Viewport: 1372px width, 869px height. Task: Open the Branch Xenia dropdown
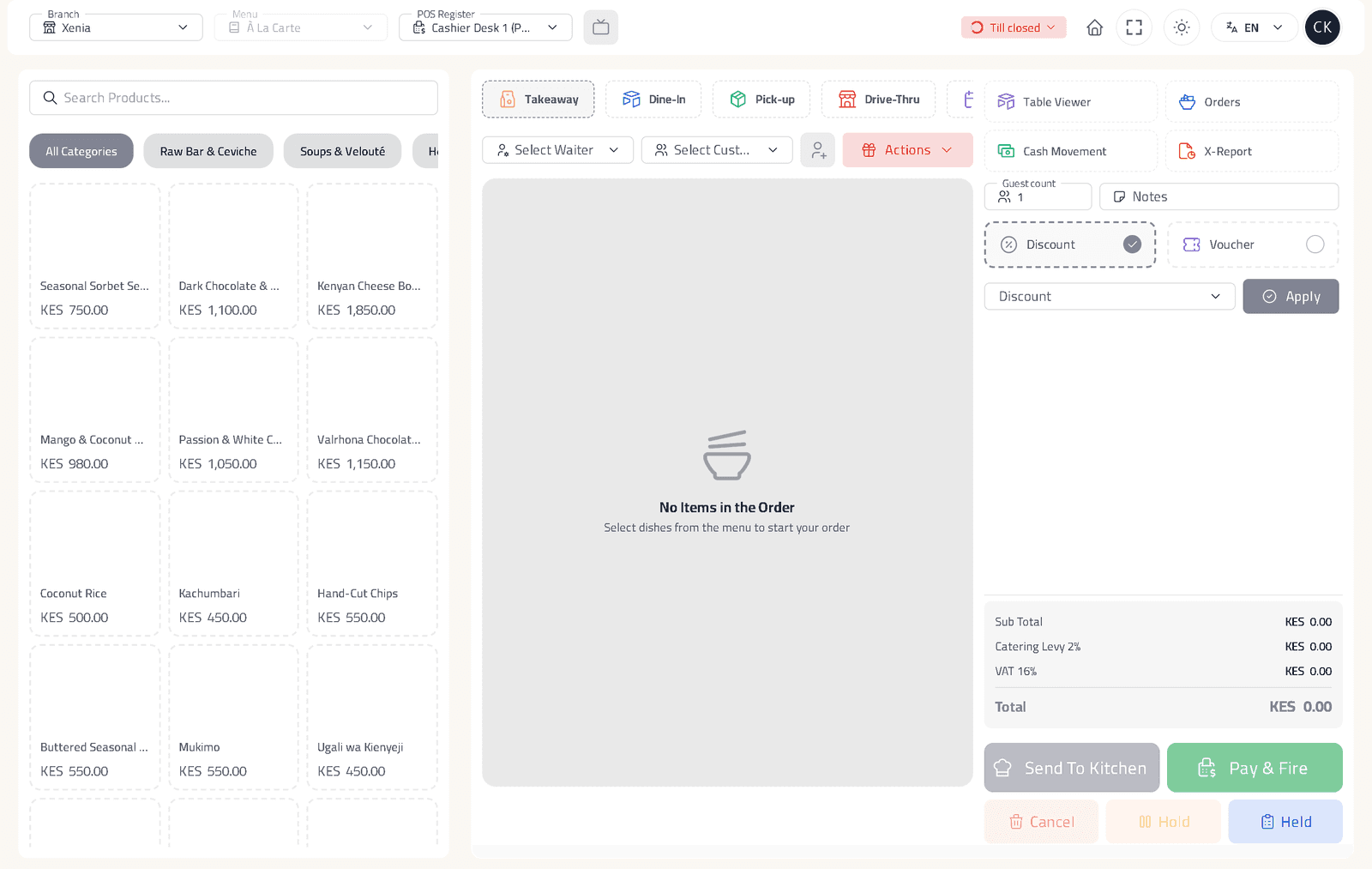point(117,27)
